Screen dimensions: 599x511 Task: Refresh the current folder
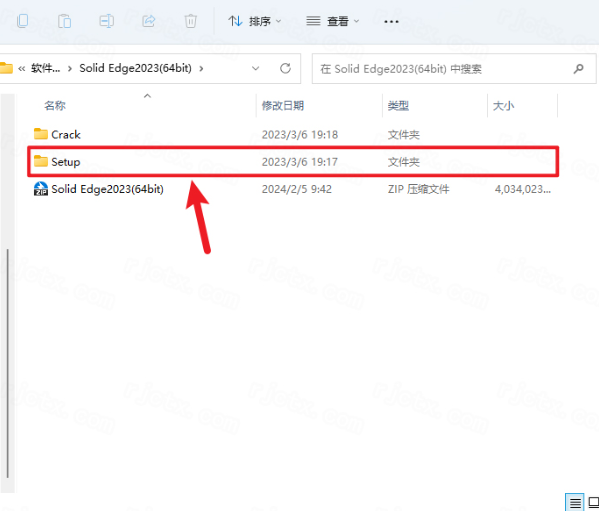click(285, 69)
